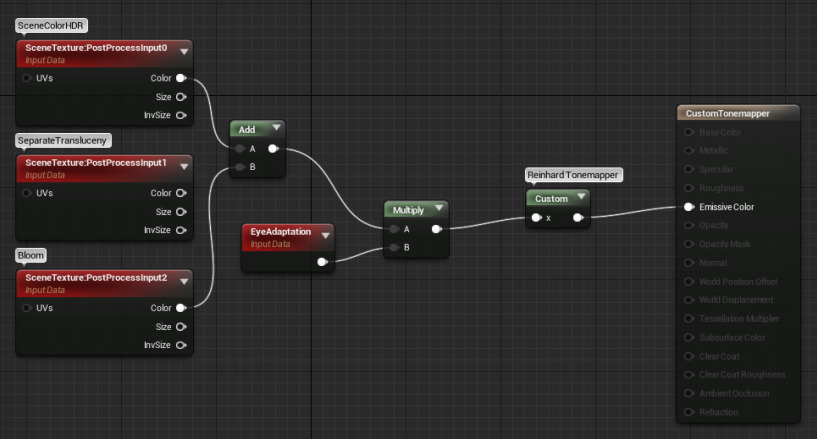818x440 pixels.
Task: Select the Custom node title
Action: click(x=551, y=198)
